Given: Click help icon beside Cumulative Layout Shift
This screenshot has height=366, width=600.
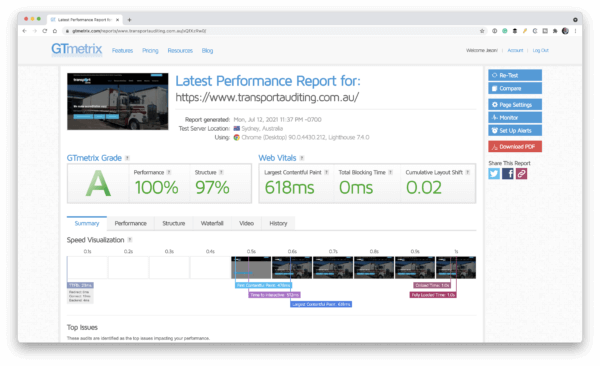Looking at the screenshot, I should click(x=468, y=172).
